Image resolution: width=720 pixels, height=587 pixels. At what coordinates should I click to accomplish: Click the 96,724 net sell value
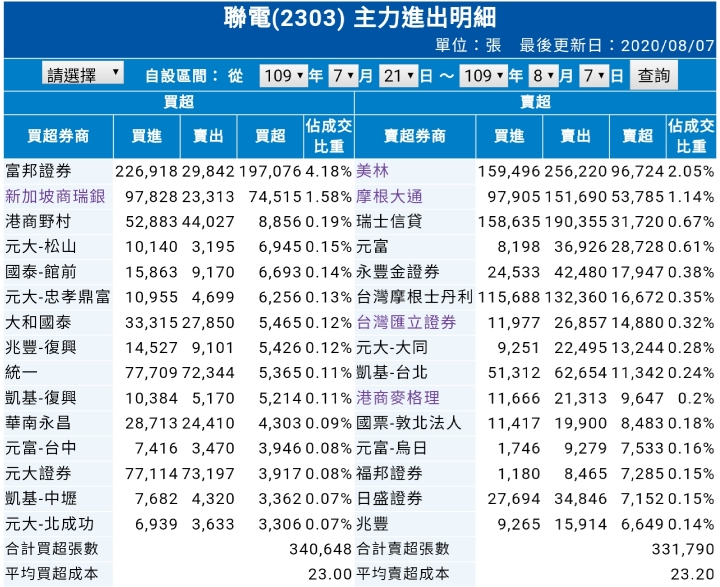pos(637,171)
